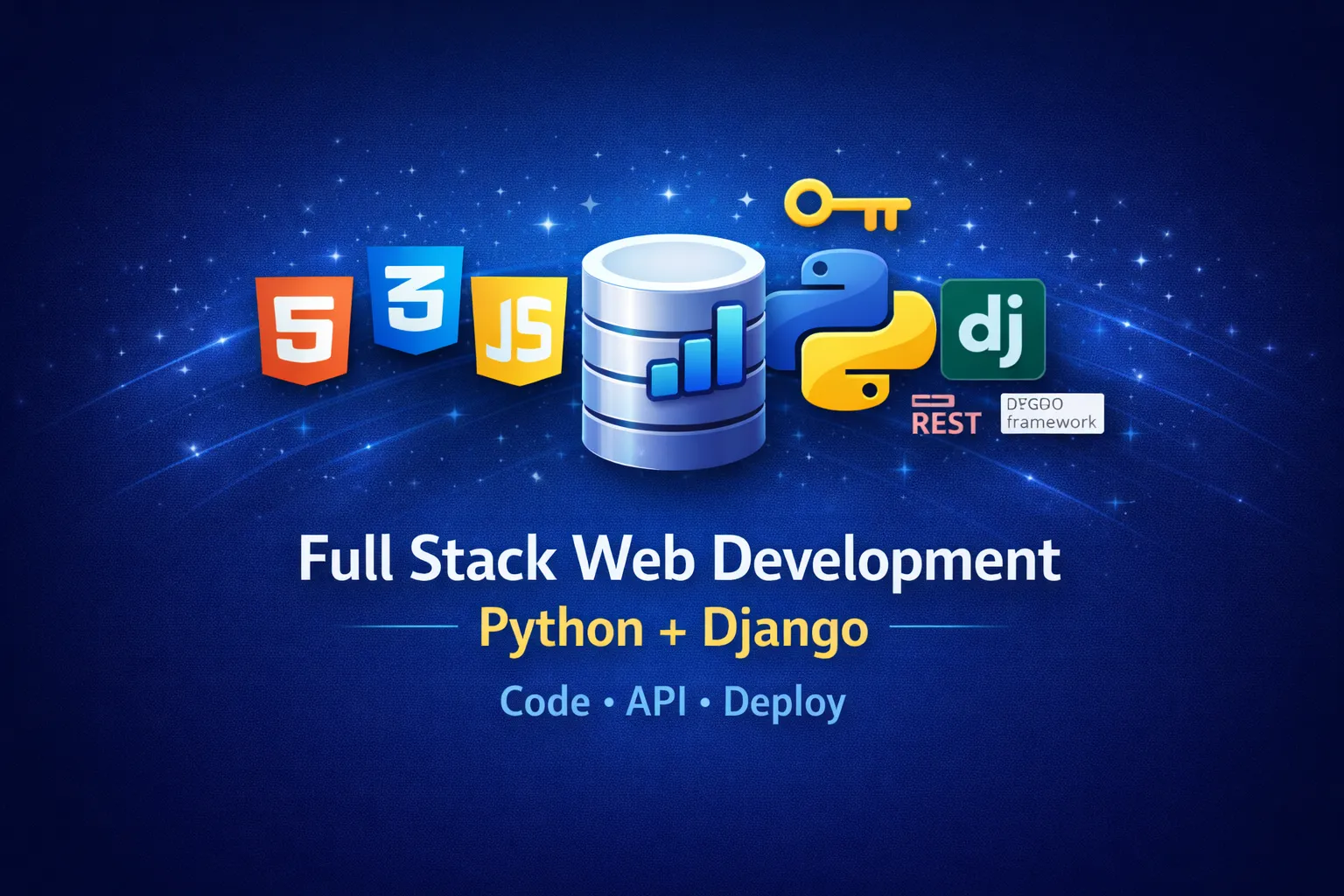Click the blue CSS3 shield logo

[x=416, y=298]
